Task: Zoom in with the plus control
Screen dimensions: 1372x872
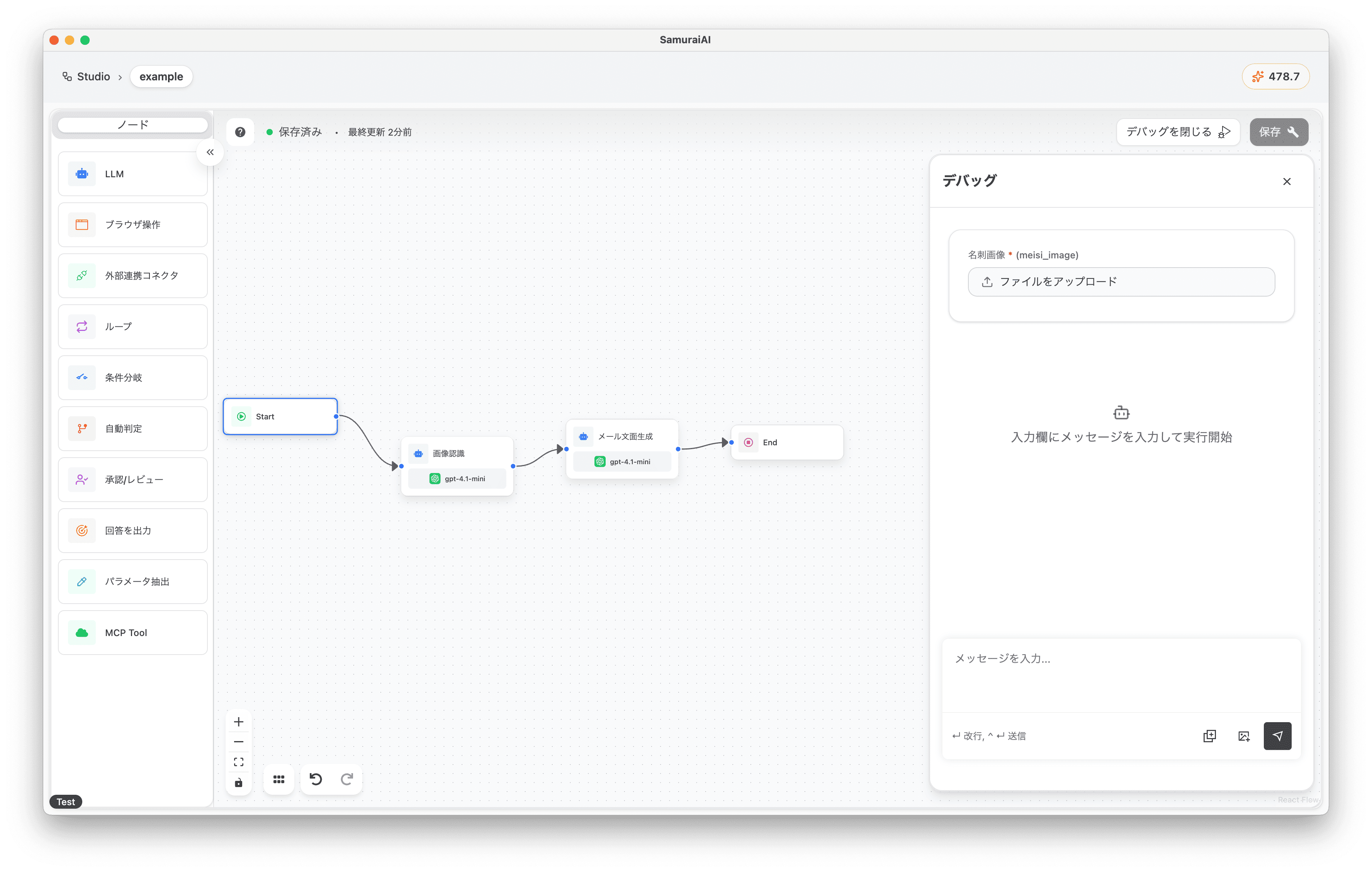Action: [239, 722]
